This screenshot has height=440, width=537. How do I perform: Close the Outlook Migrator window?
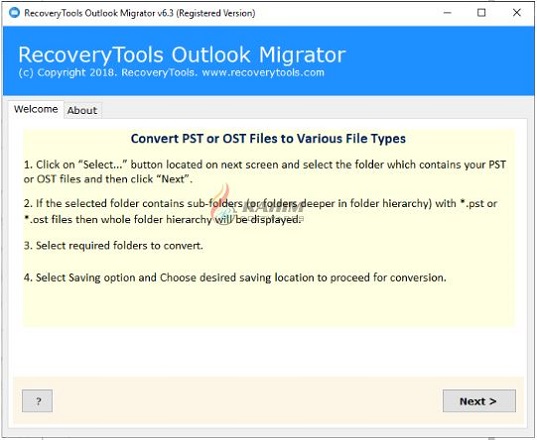tap(516, 13)
